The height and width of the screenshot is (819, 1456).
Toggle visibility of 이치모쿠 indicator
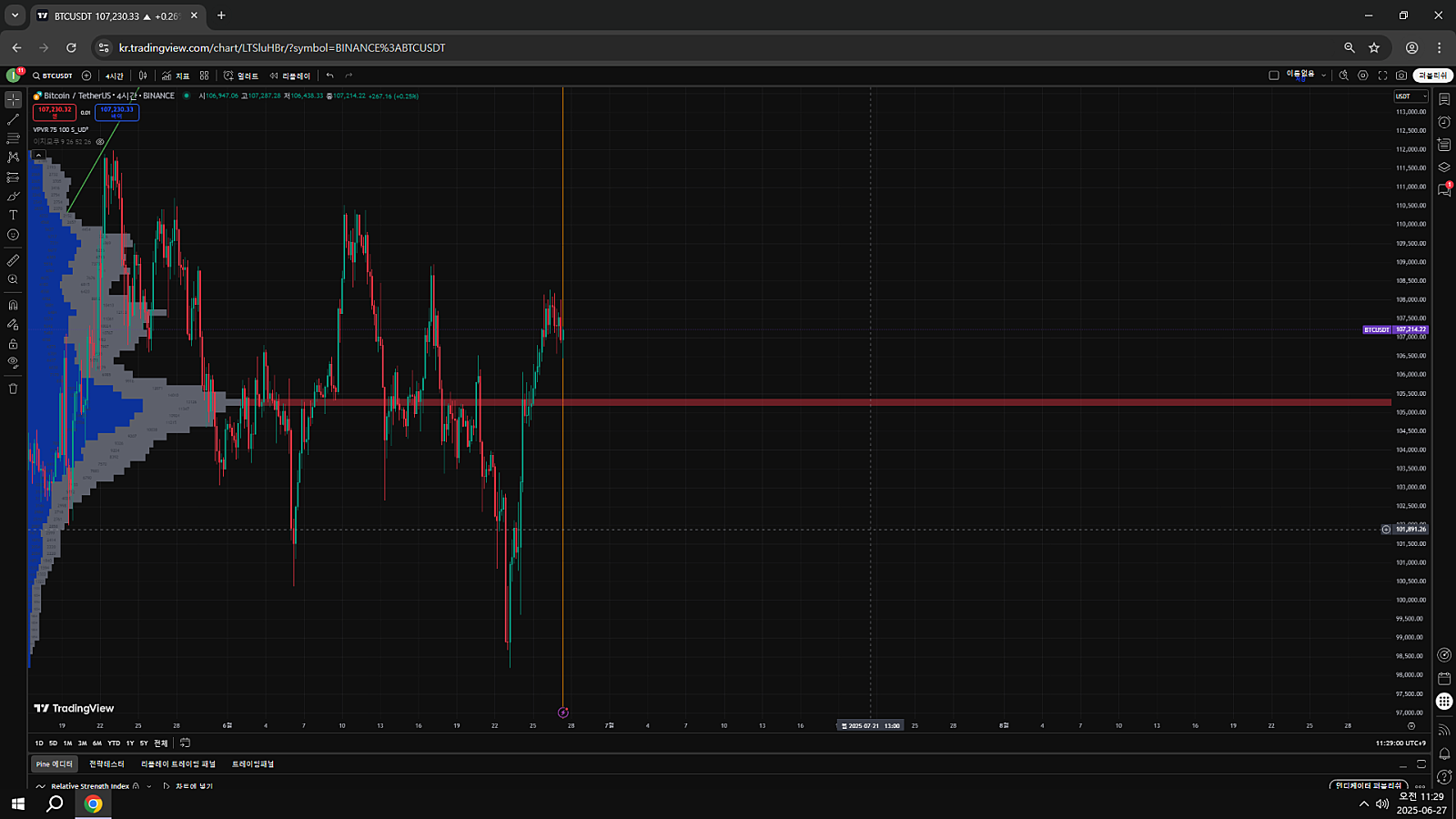coord(100,142)
